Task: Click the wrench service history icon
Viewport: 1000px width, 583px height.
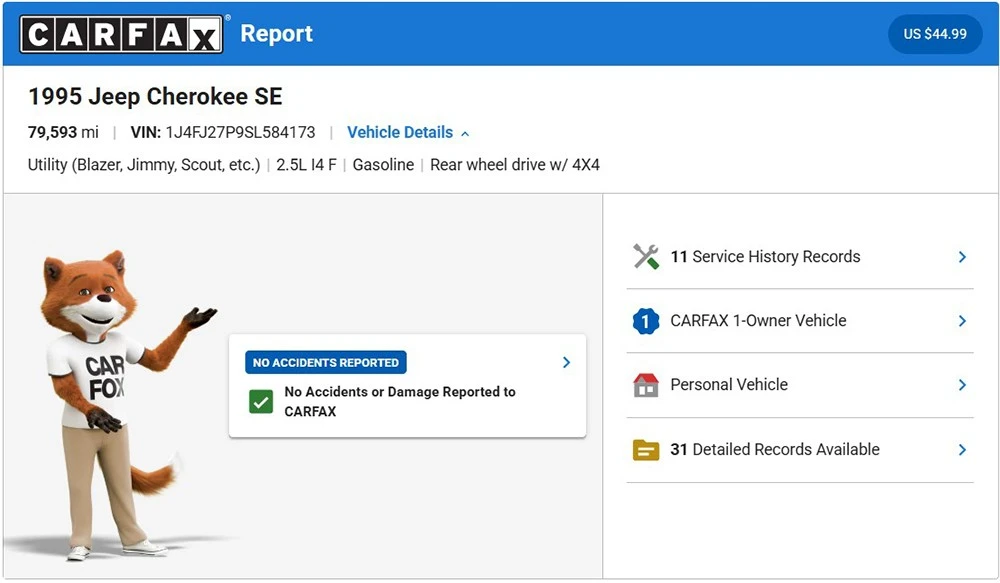Action: [x=645, y=256]
